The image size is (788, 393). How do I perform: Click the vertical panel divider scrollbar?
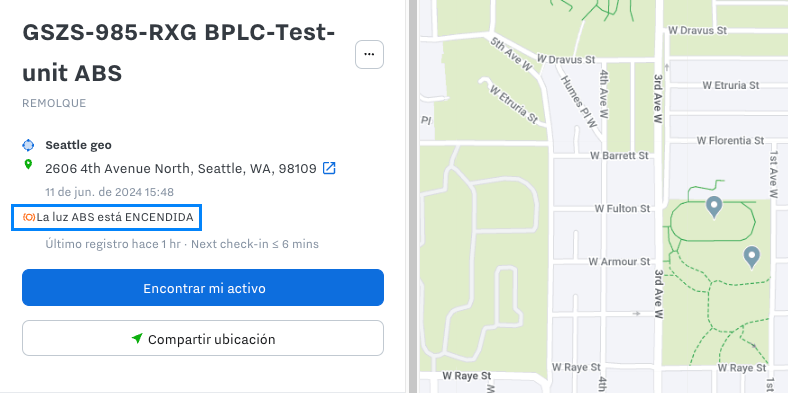(x=414, y=196)
